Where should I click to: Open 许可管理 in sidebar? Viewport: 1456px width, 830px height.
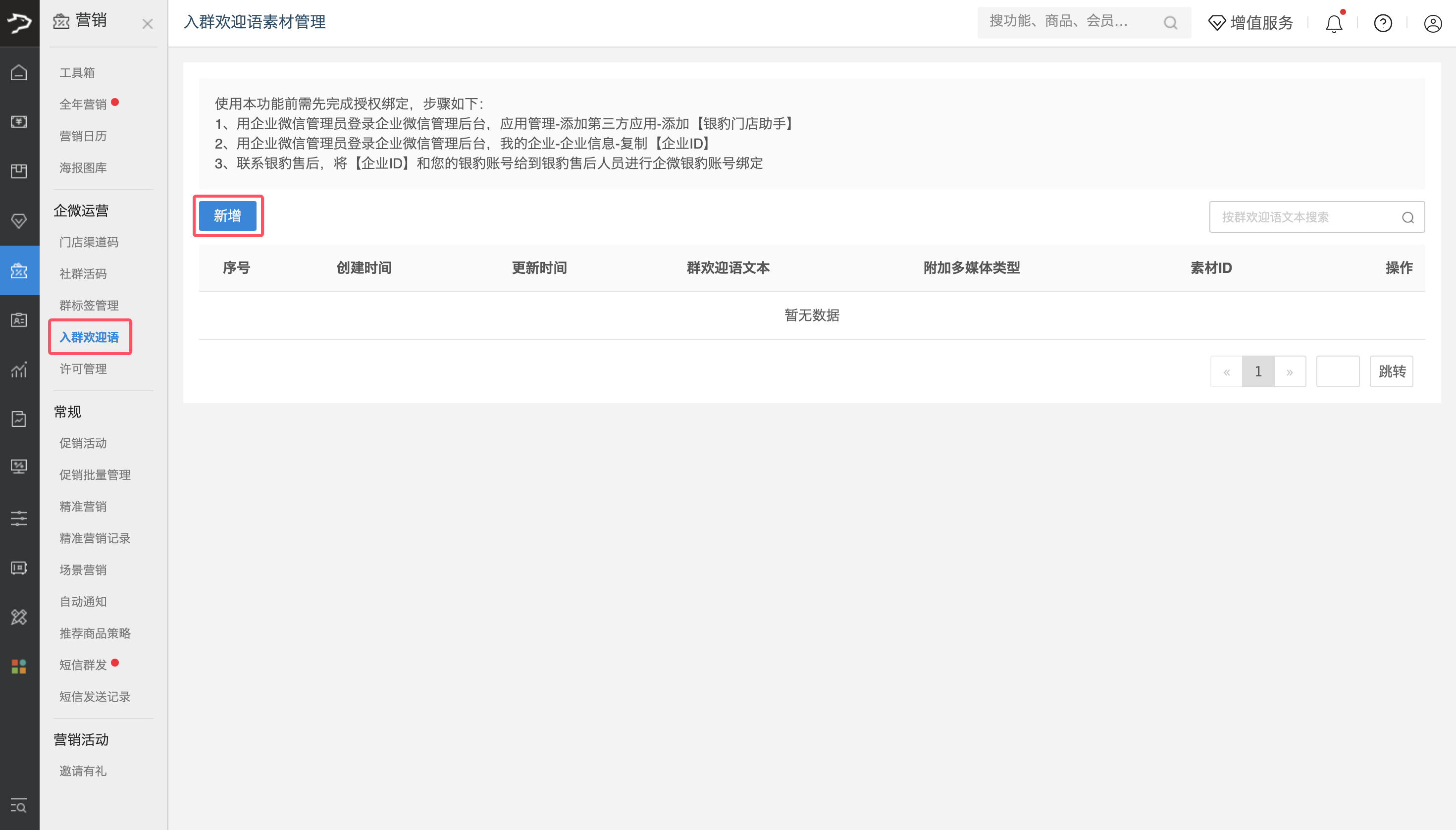tap(83, 369)
